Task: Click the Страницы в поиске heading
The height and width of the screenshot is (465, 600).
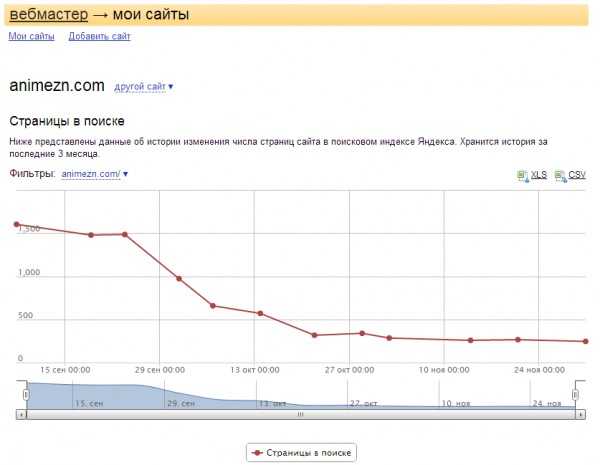Action: pyautogui.click(x=67, y=121)
